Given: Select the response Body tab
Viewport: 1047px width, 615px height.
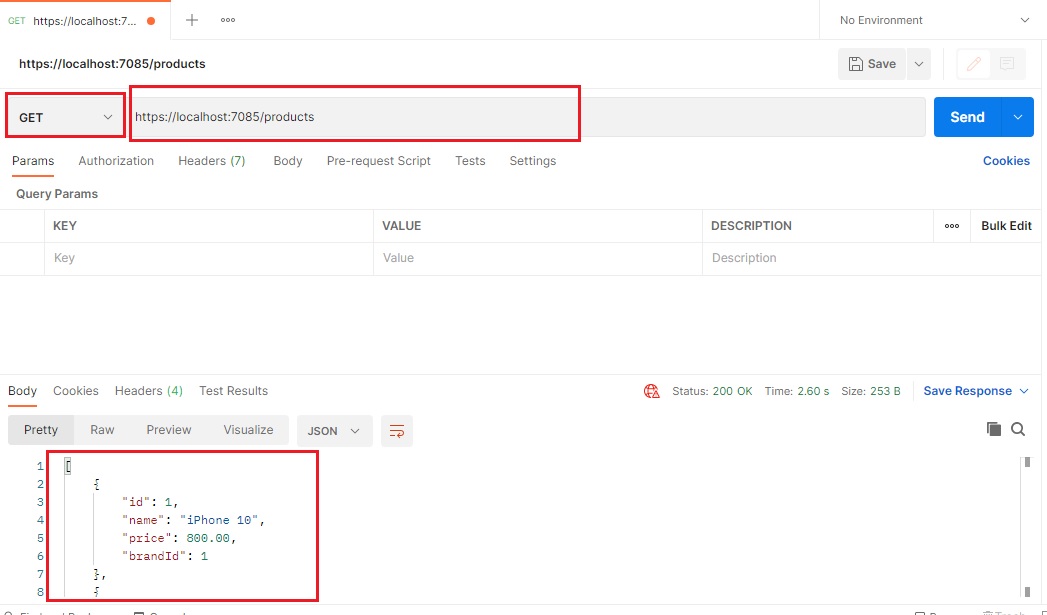Looking at the screenshot, I should point(22,391).
